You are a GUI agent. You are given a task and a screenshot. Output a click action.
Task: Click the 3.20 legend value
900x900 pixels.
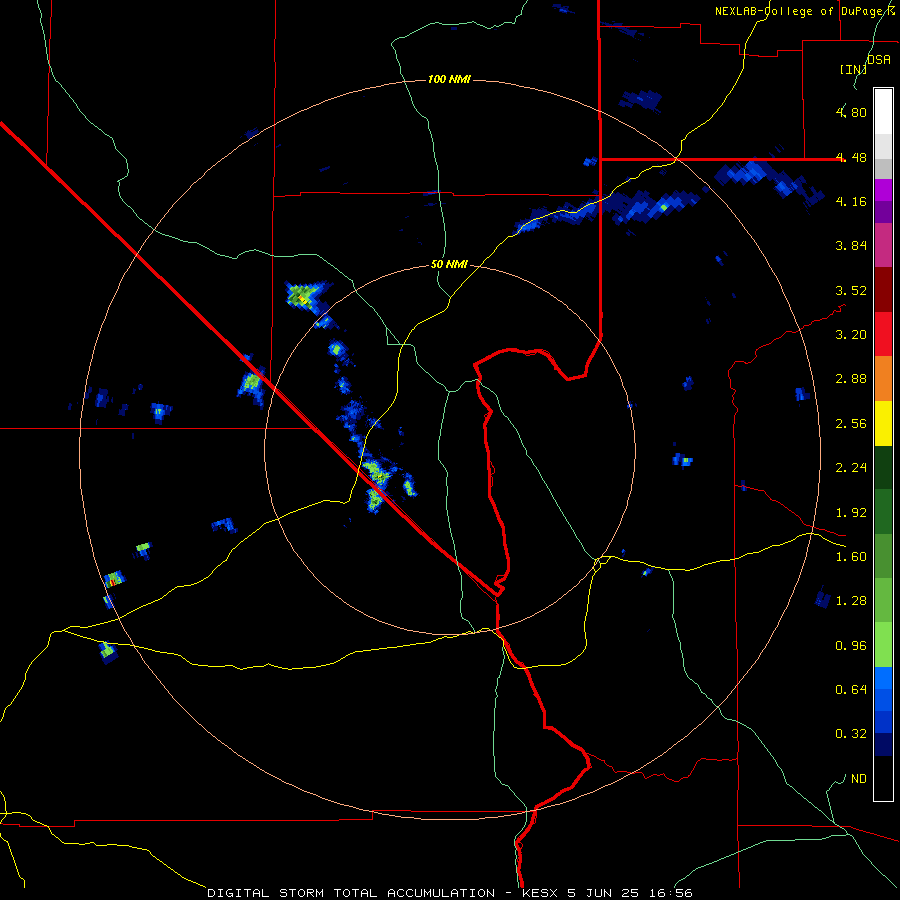pos(851,335)
